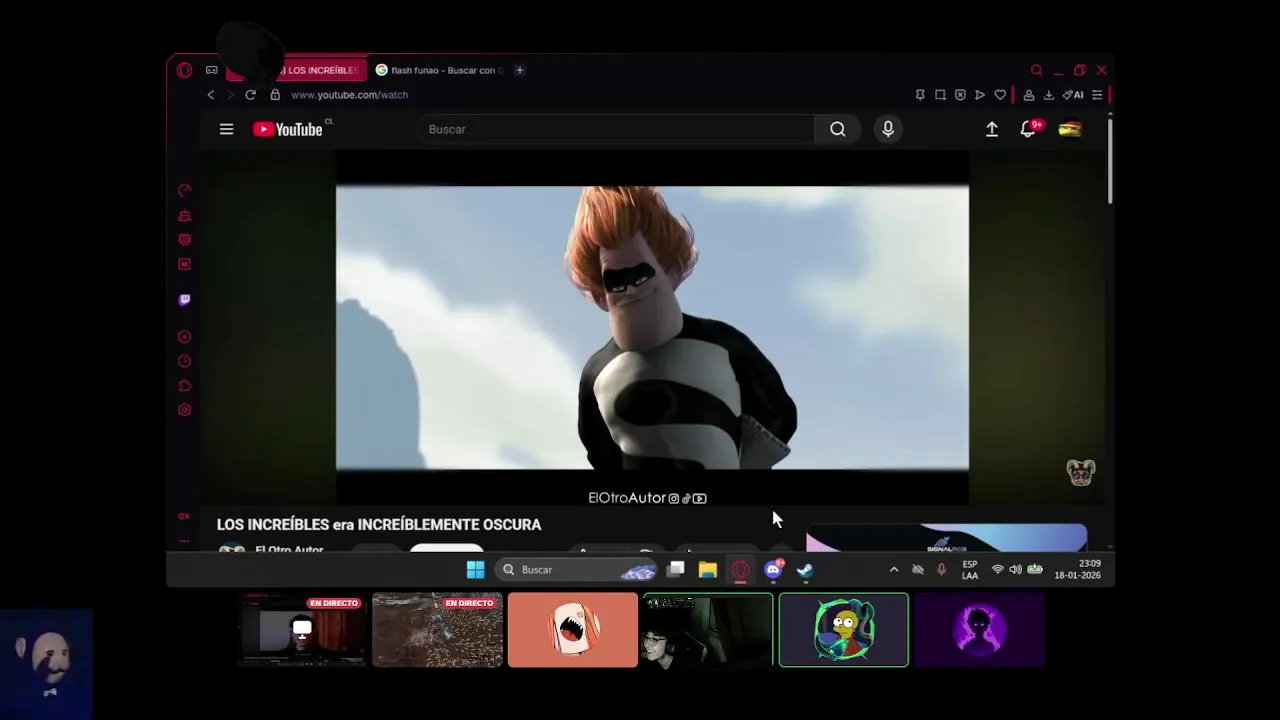
Task: Open the third red sidebar icon
Action: pos(184,240)
